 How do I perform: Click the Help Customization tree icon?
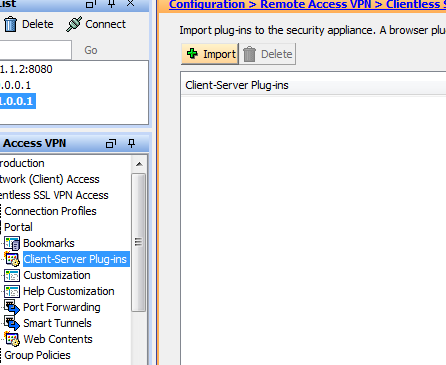click(x=12, y=291)
